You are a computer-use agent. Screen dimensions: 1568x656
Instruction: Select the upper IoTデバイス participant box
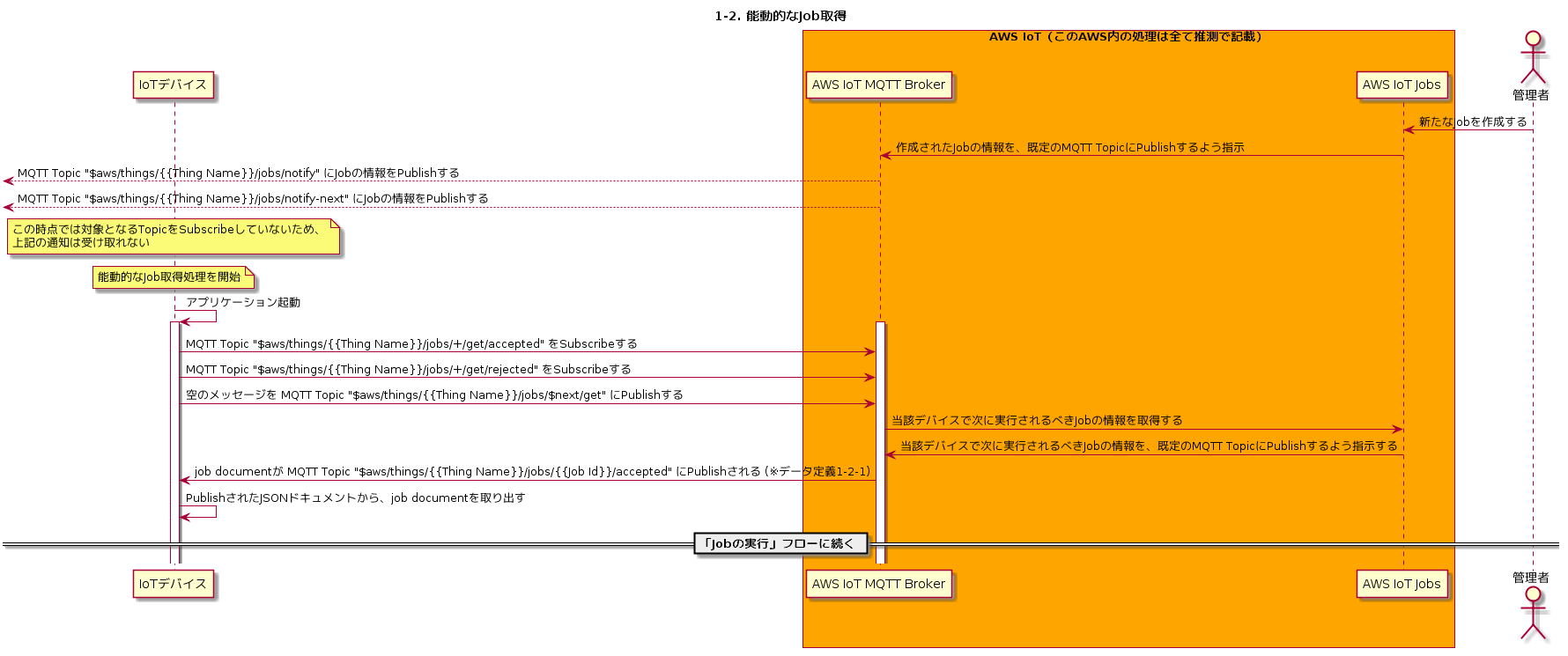(x=173, y=85)
